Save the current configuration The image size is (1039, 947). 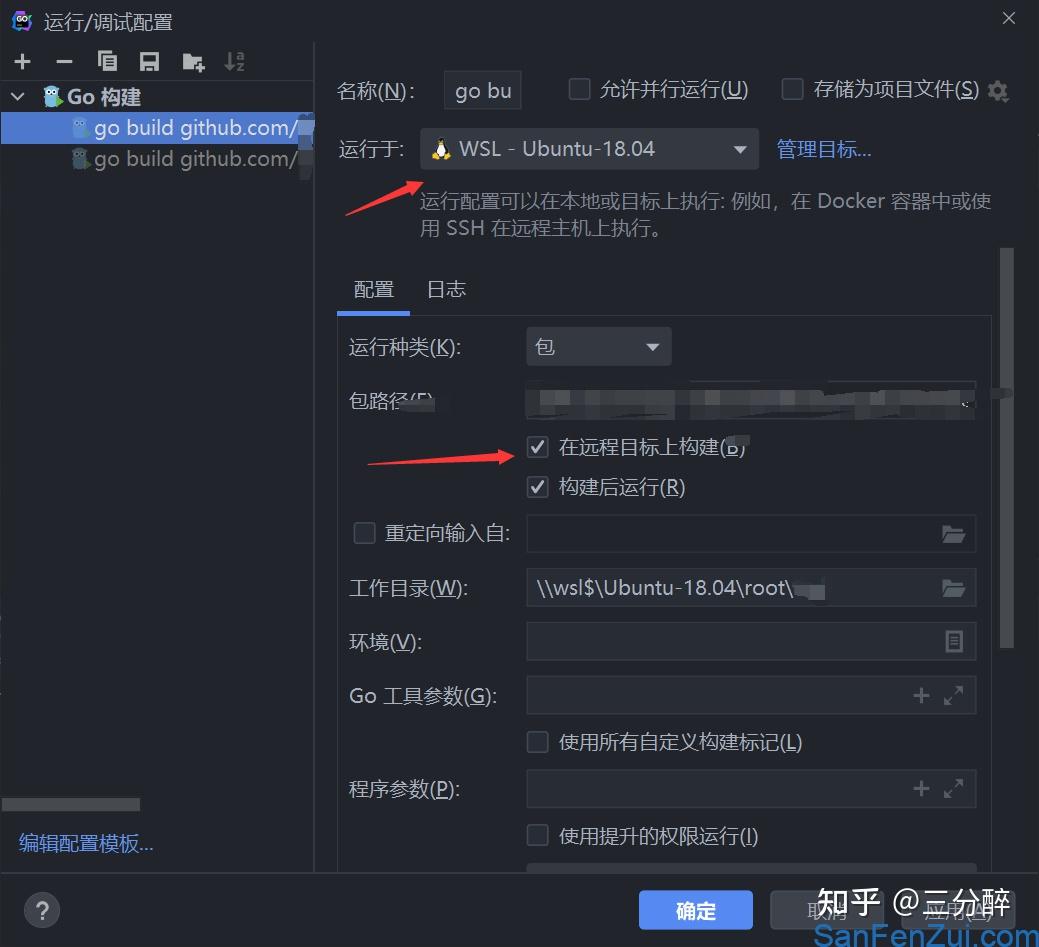point(149,61)
